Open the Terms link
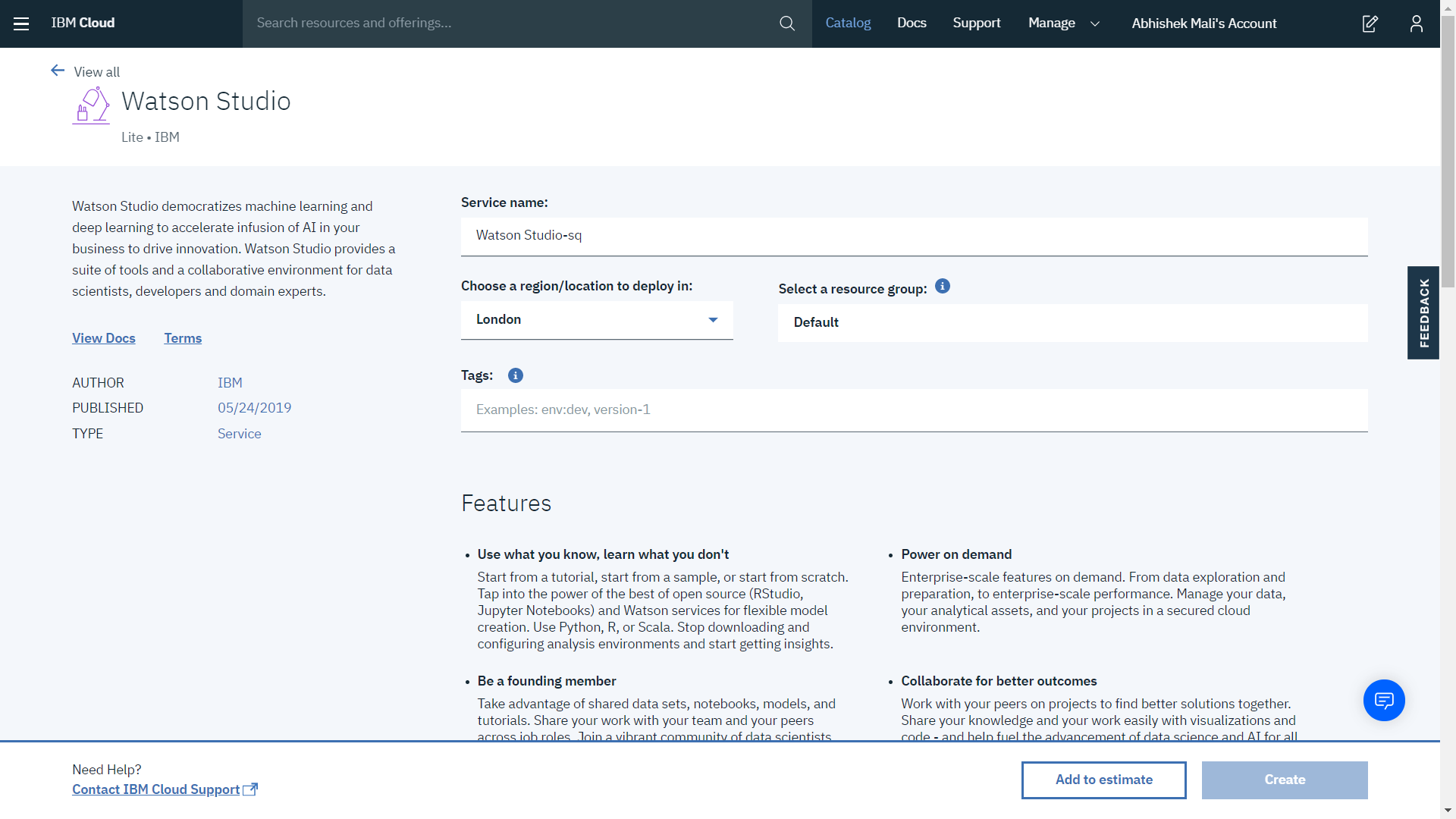The width and height of the screenshot is (1456, 819). tap(183, 338)
